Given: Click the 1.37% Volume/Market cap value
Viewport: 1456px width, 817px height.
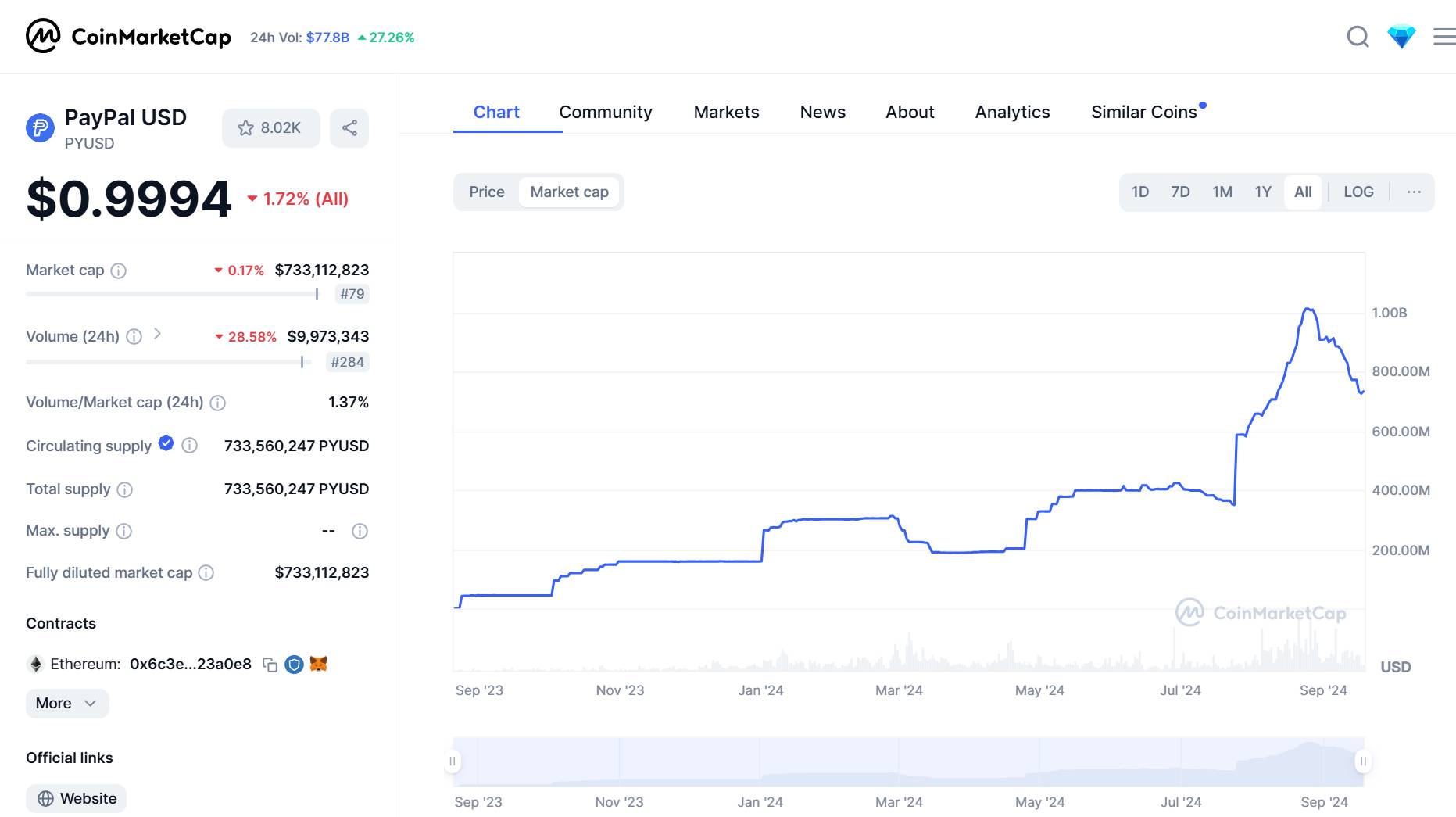Looking at the screenshot, I should tap(349, 402).
